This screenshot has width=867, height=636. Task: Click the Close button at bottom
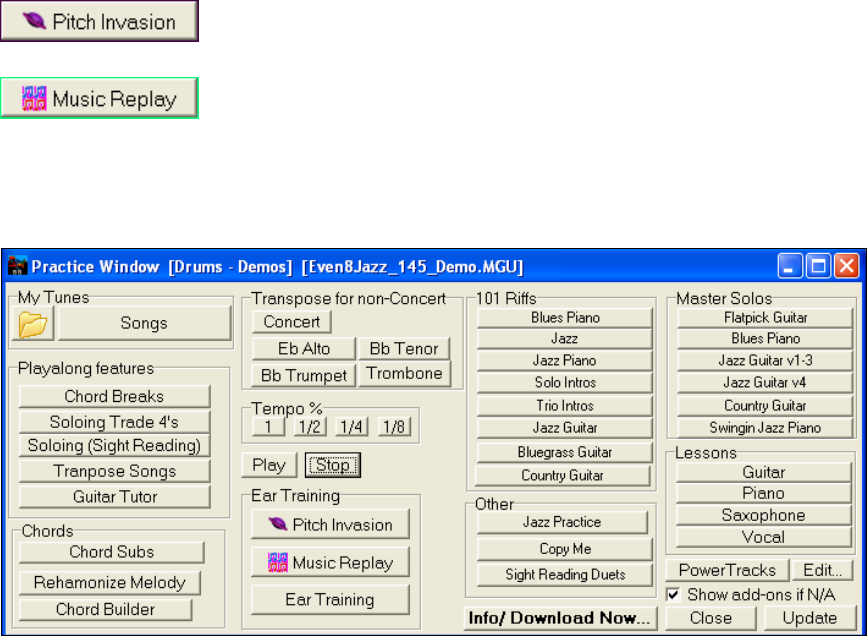711,618
